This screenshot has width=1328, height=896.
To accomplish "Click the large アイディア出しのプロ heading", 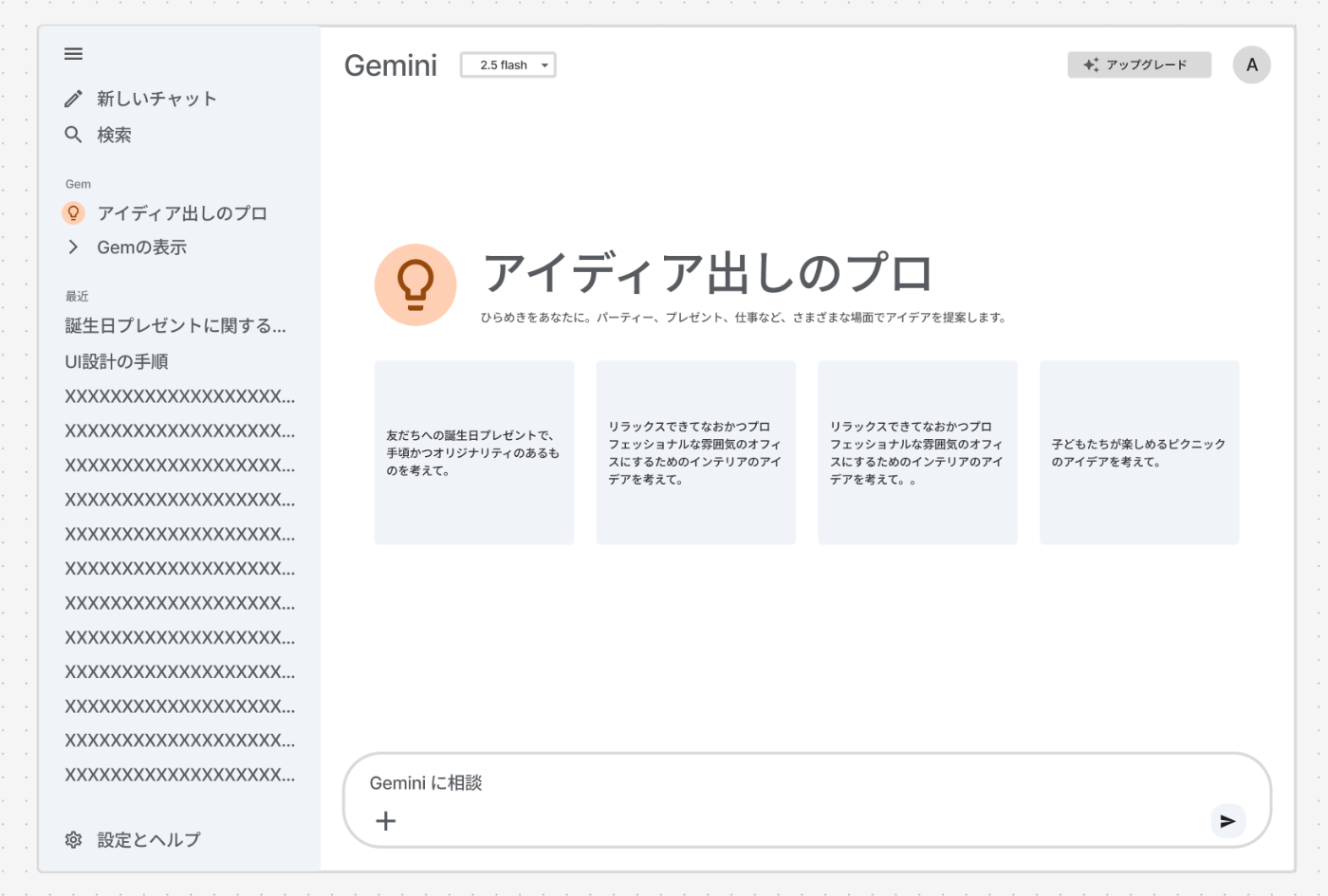I will pos(708,273).
